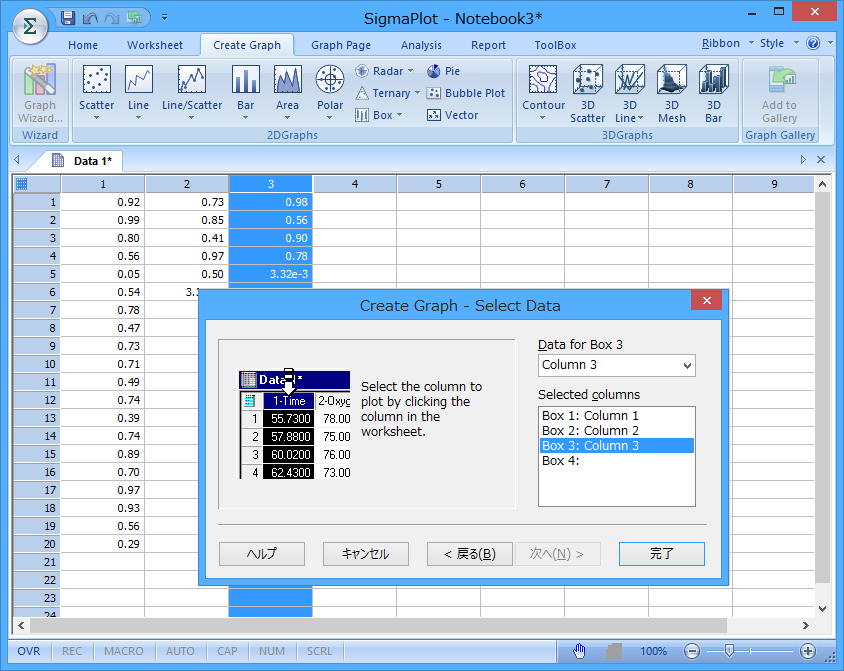Switch to the Worksheet ribbon tab
This screenshot has height=671, width=844.
click(155, 45)
